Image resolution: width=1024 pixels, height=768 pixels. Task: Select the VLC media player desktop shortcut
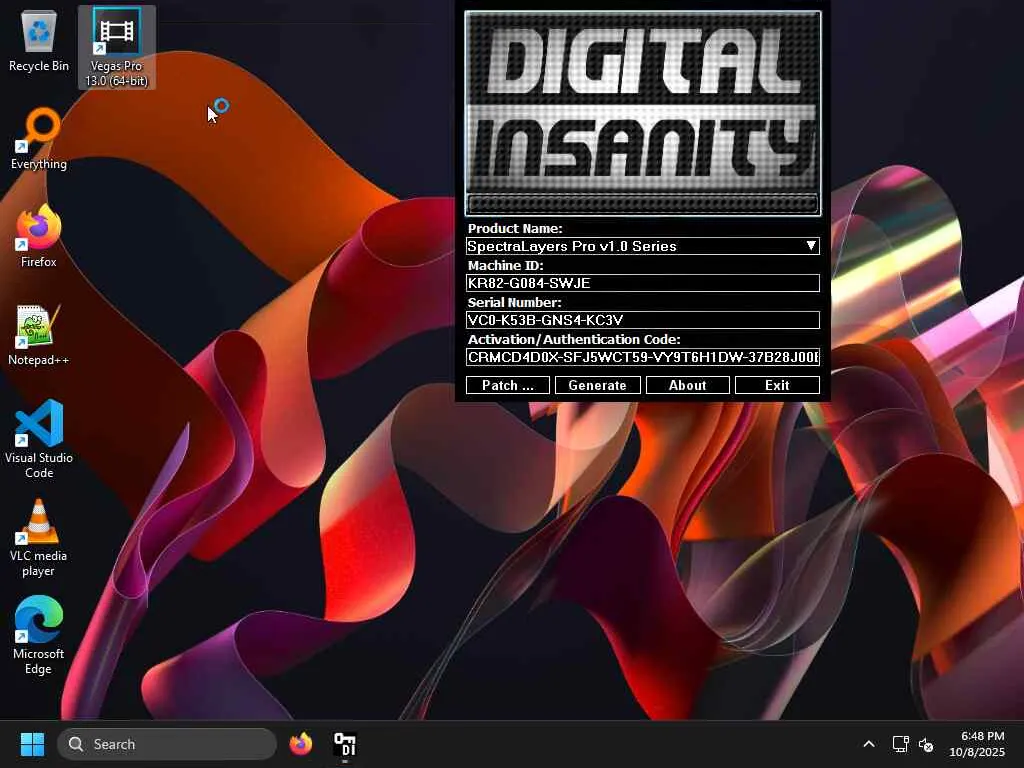point(39,538)
